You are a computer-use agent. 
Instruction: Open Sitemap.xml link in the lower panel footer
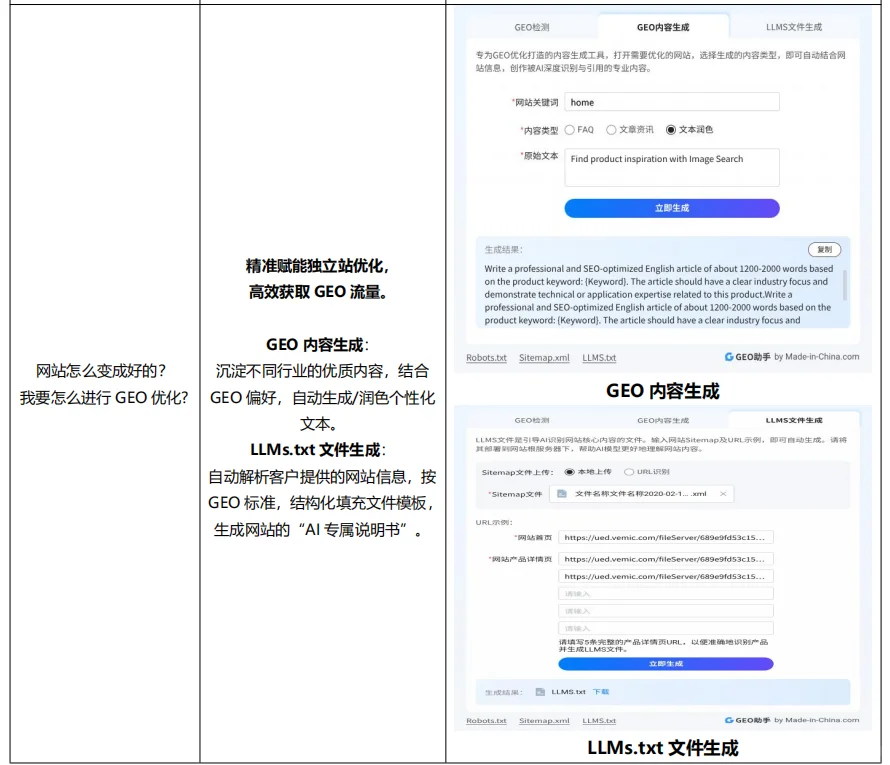point(544,721)
